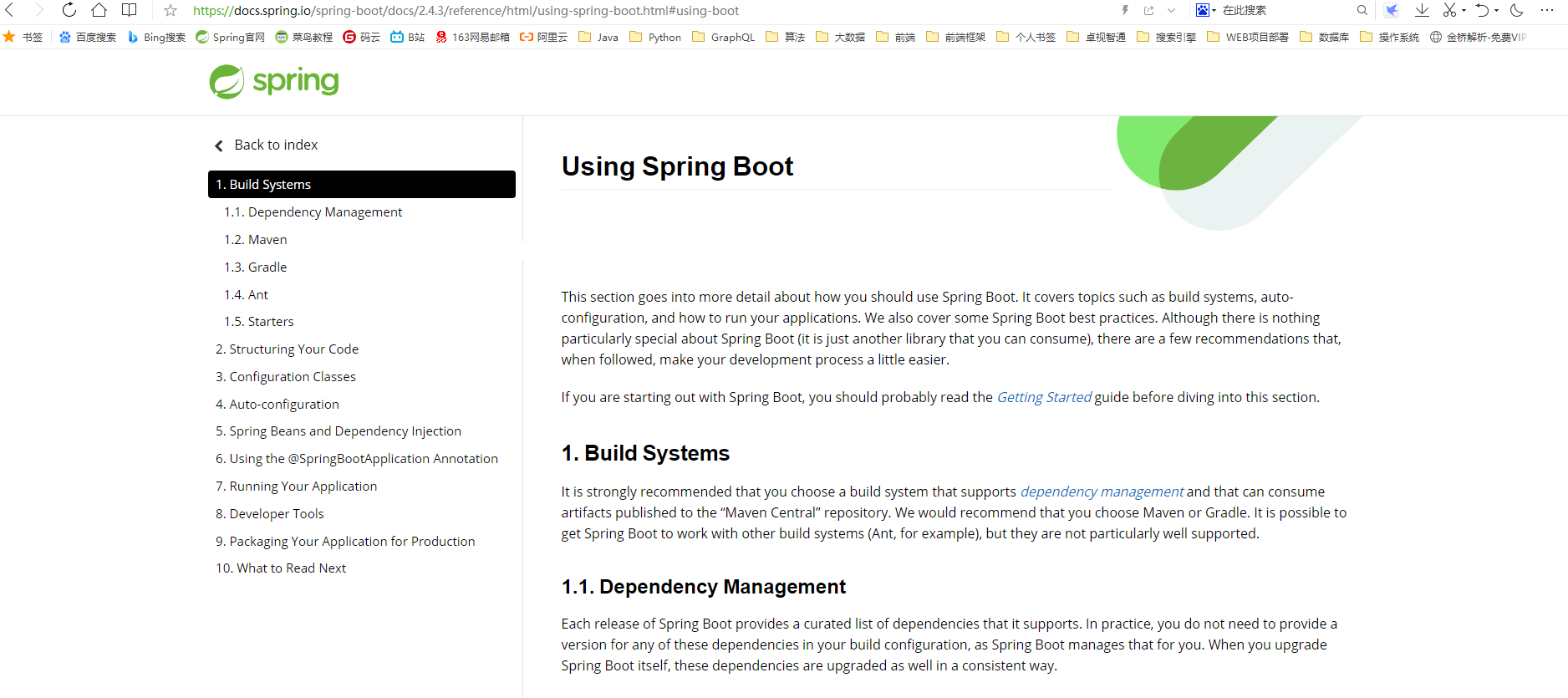Click the Spring logo

coord(274,81)
